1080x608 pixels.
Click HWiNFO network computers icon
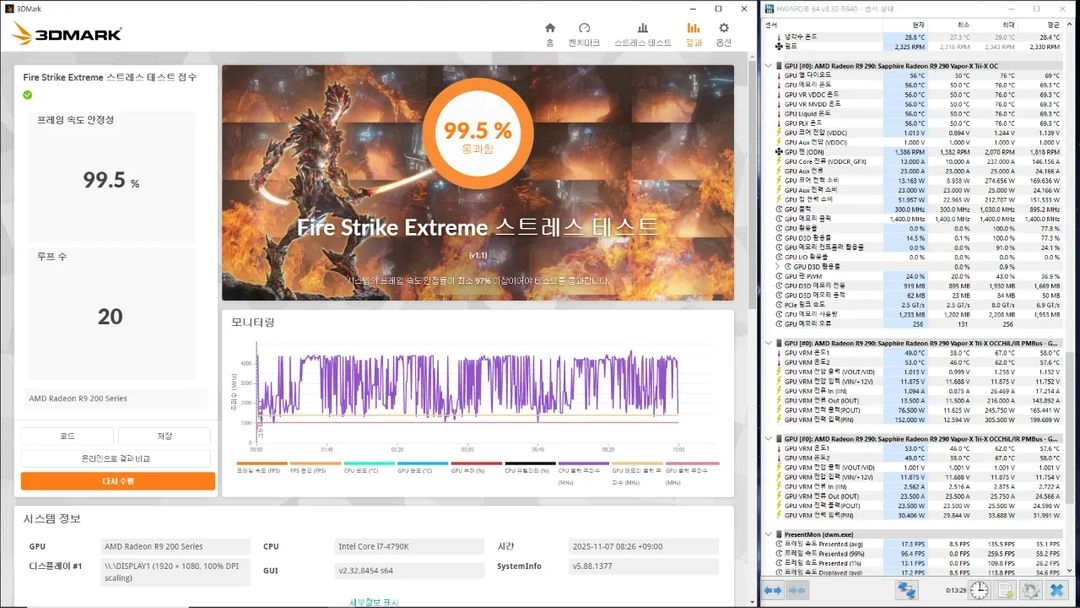906,590
